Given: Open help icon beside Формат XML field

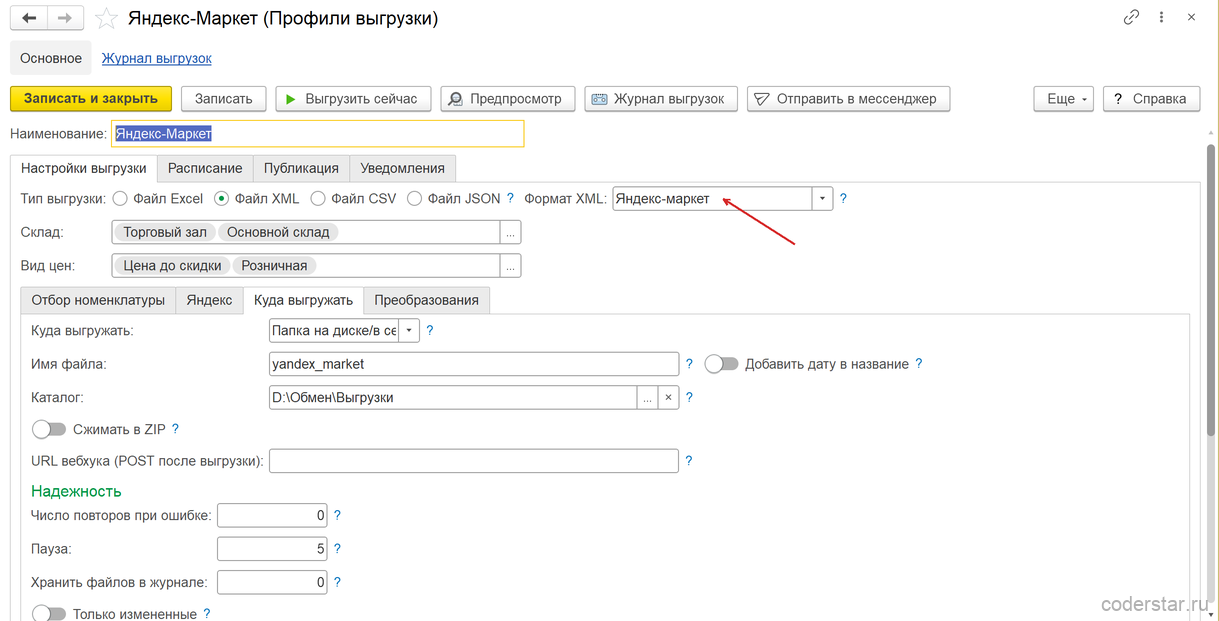Looking at the screenshot, I should coord(843,198).
